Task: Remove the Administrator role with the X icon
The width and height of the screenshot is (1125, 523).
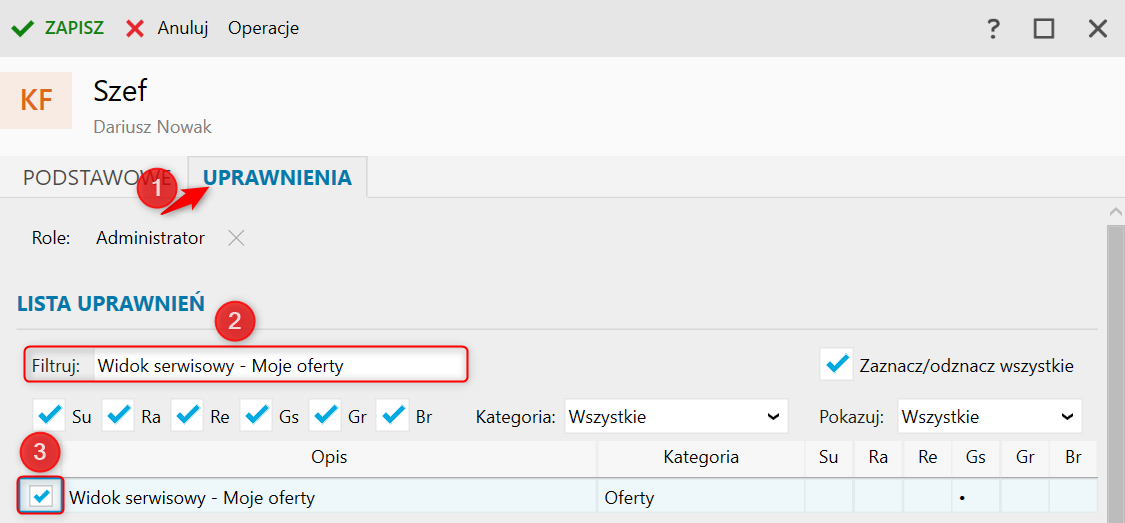Action: click(x=235, y=238)
